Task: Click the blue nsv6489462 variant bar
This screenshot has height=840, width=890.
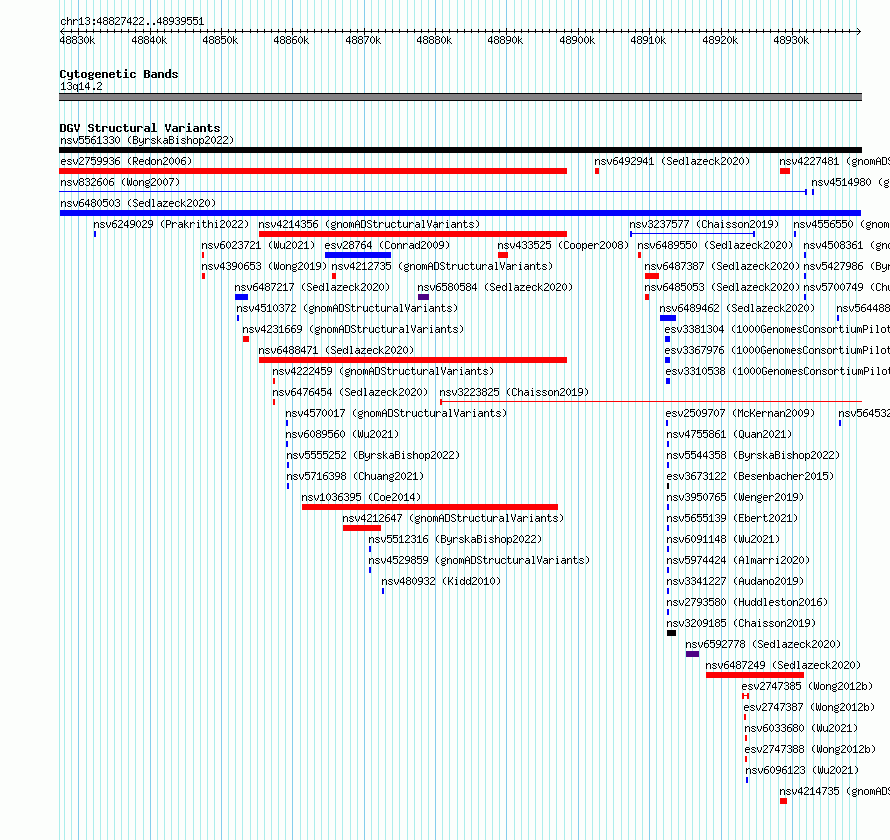Action: click(x=668, y=318)
